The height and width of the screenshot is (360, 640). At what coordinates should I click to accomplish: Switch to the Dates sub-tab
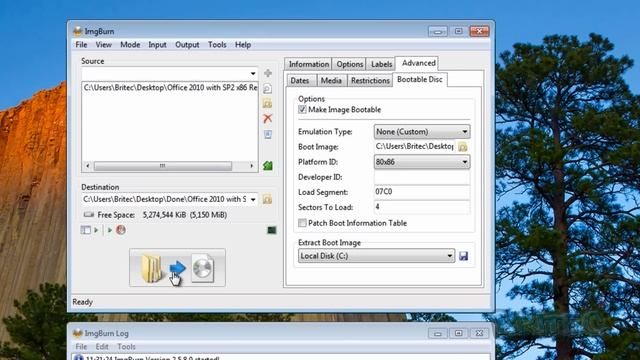[x=300, y=80]
